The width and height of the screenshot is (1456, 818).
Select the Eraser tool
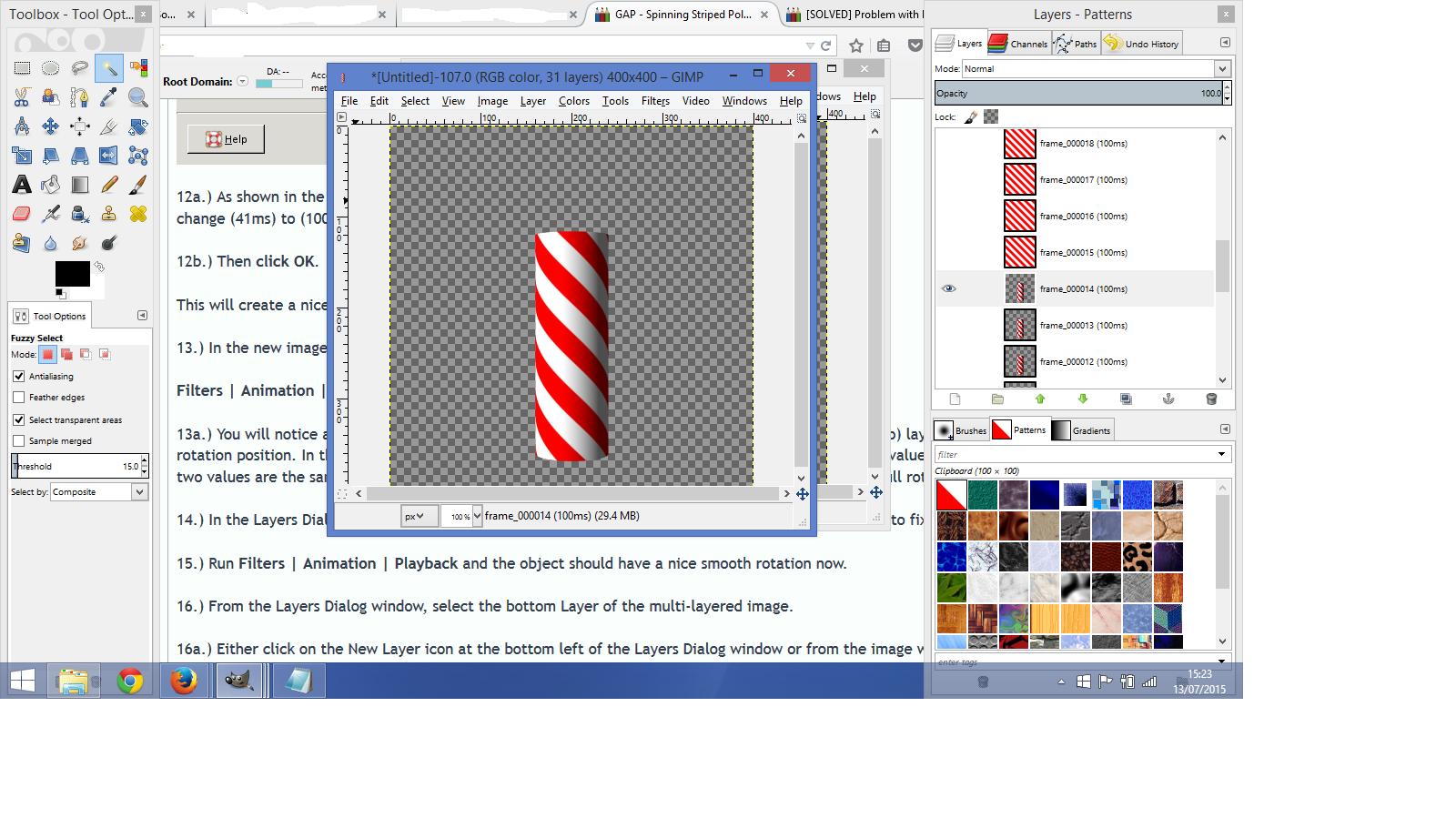pyautogui.click(x=22, y=214)
